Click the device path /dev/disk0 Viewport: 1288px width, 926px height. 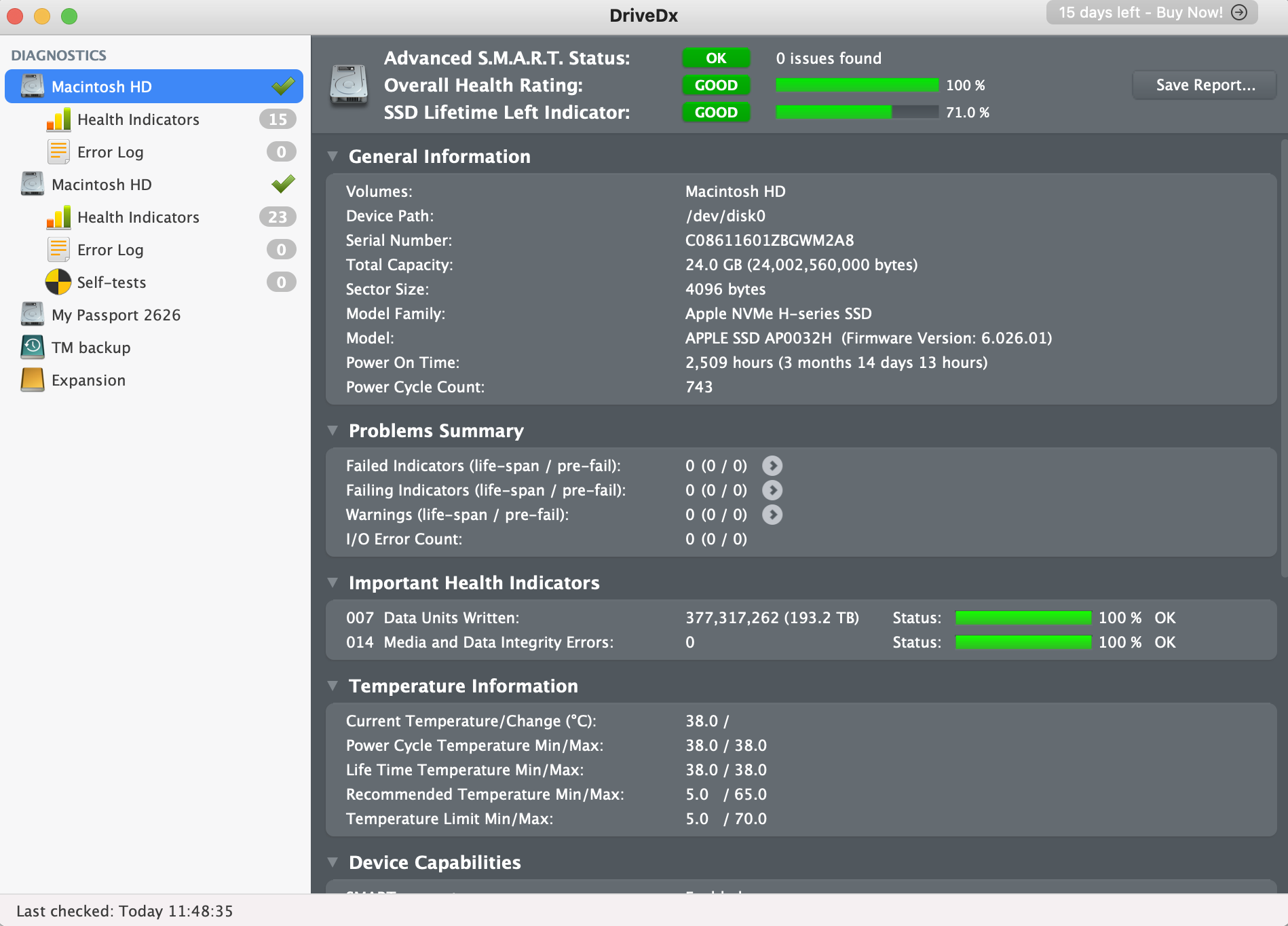point(725,216)
